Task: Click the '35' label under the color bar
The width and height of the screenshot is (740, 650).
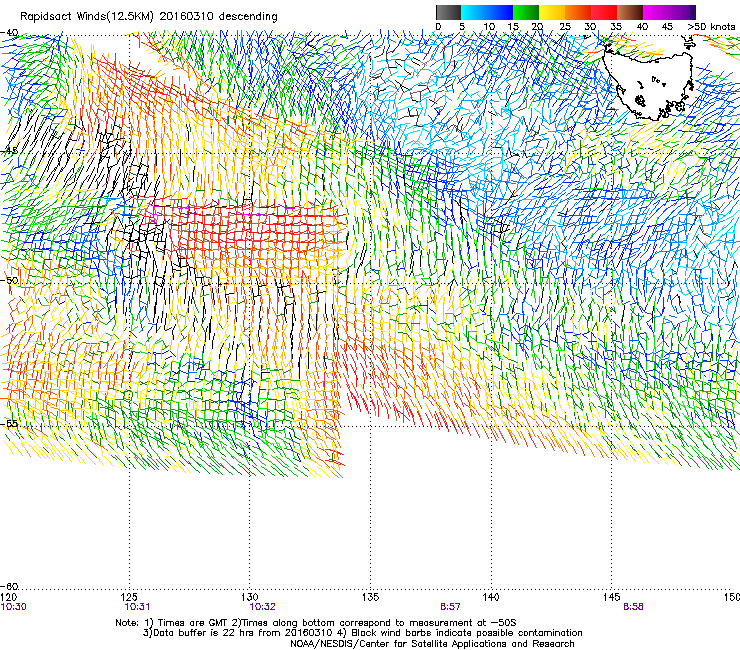Action: pos(616,27)
